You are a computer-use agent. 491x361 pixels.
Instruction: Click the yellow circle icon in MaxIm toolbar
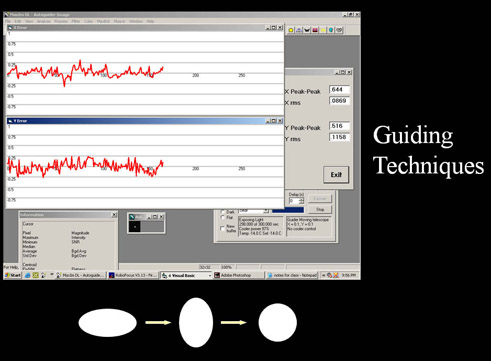291,30
